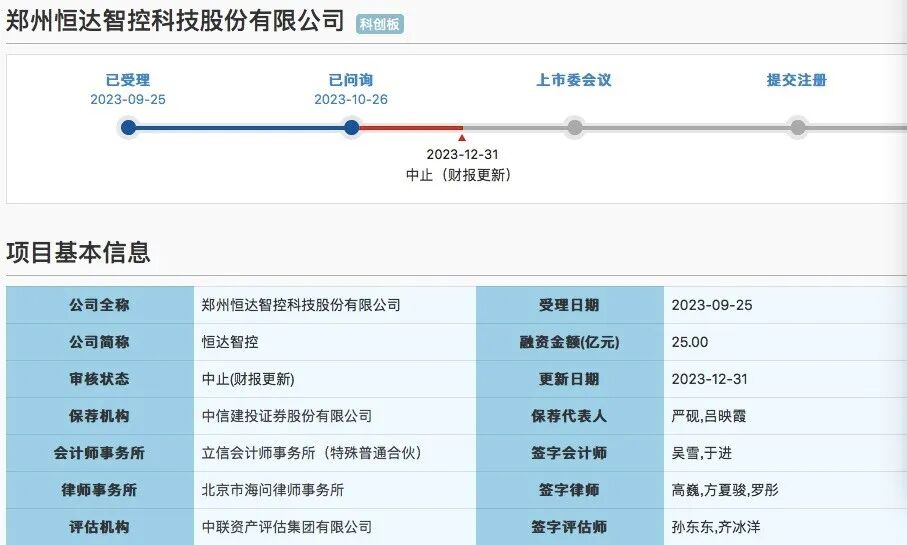Click the 科创板 badge next to company name
The width and height of the screenshot is (907, 545).
coord(379,24)
